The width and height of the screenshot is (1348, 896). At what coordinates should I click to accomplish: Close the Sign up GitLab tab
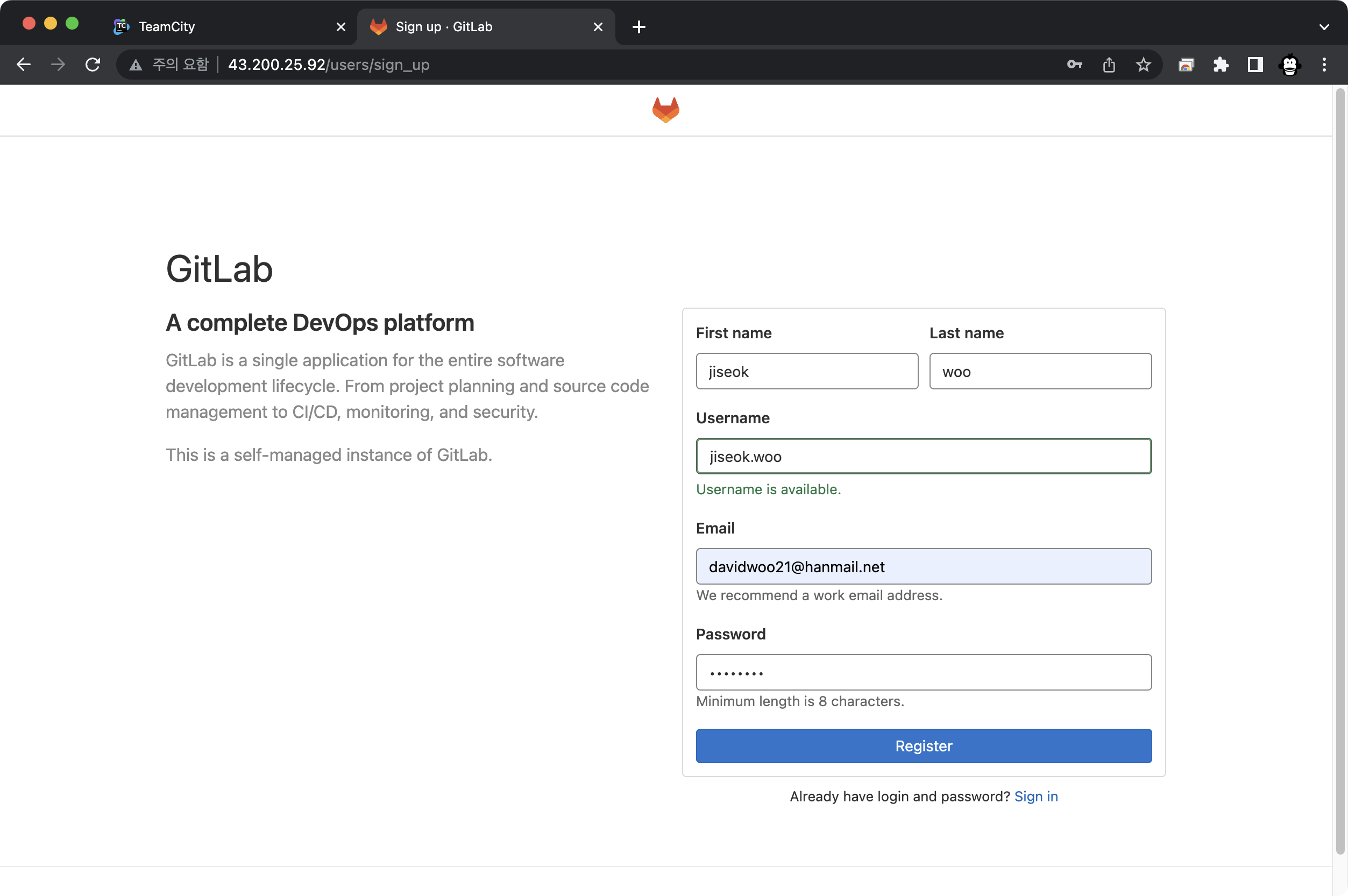coord(598,27)
